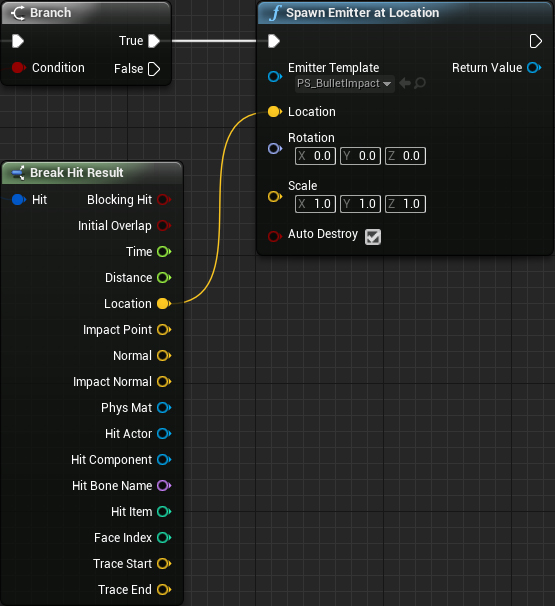
Task: Select the Spawn Emitter at Location title
Action: (x=363, y=13)
